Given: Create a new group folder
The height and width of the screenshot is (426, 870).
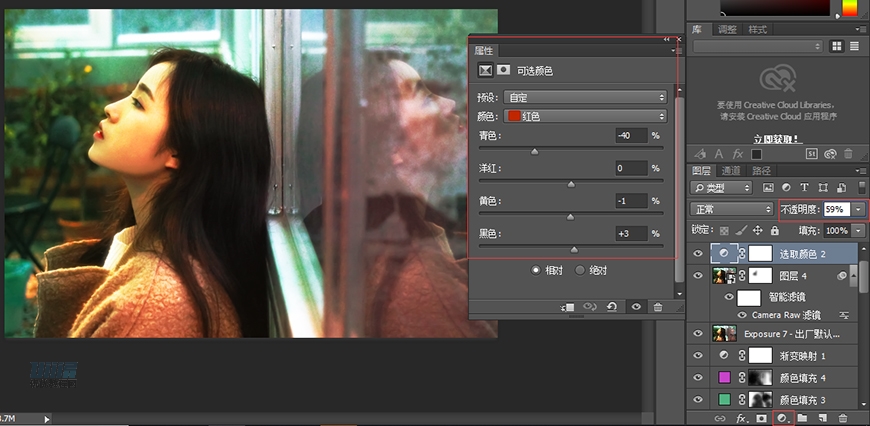Looking at the screenshot, I should point(803,418).
